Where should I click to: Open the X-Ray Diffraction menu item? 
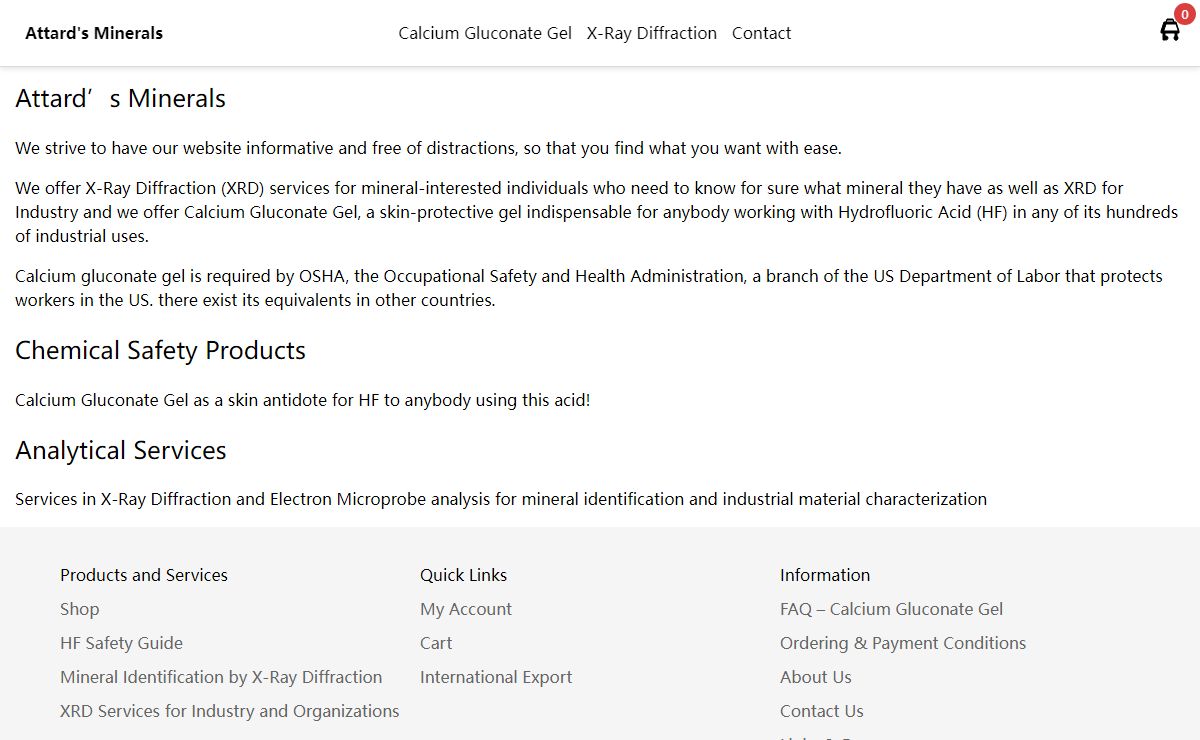click(x=651, y=33)
